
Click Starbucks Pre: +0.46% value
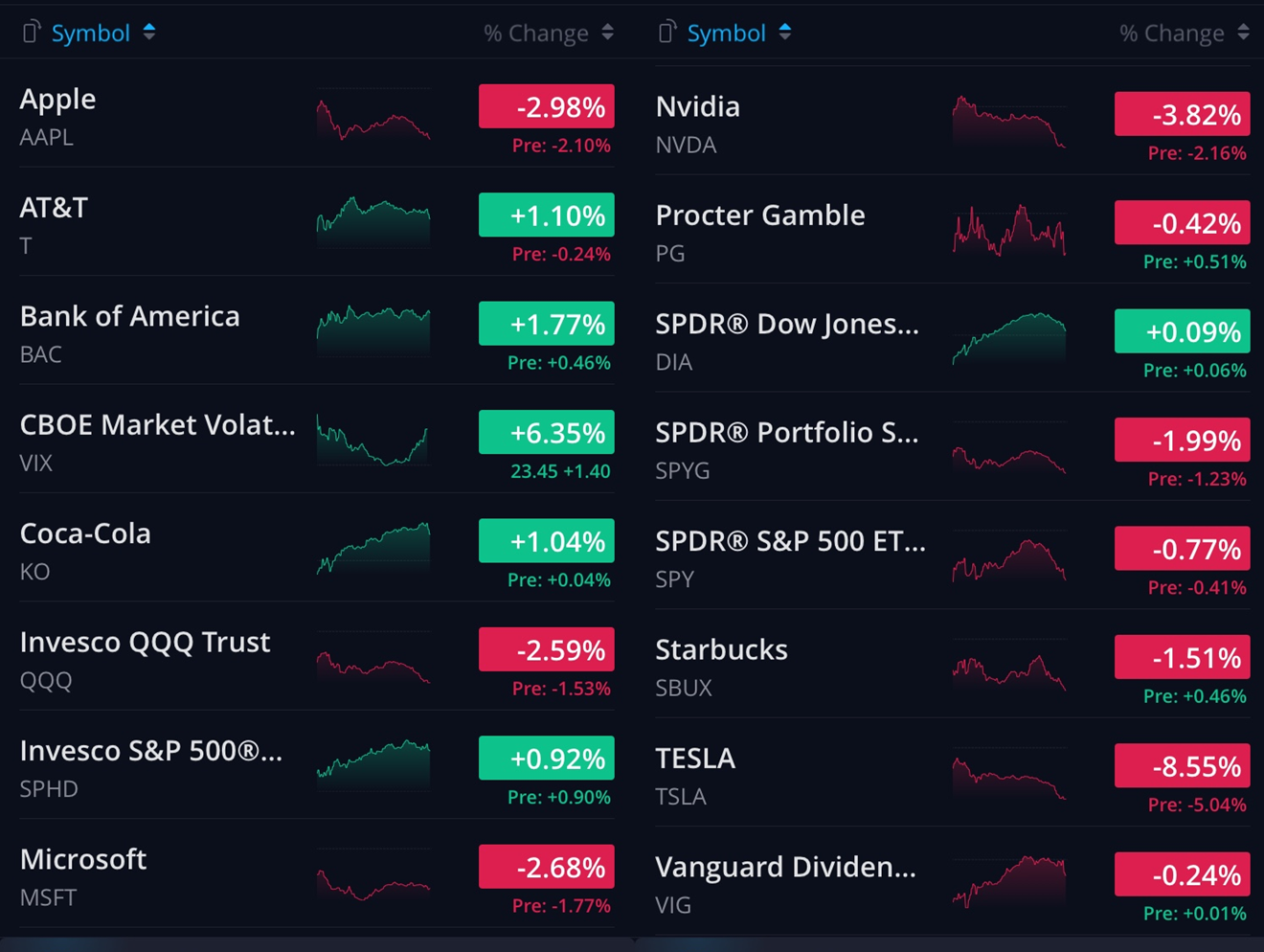(x=1195, y=696)
